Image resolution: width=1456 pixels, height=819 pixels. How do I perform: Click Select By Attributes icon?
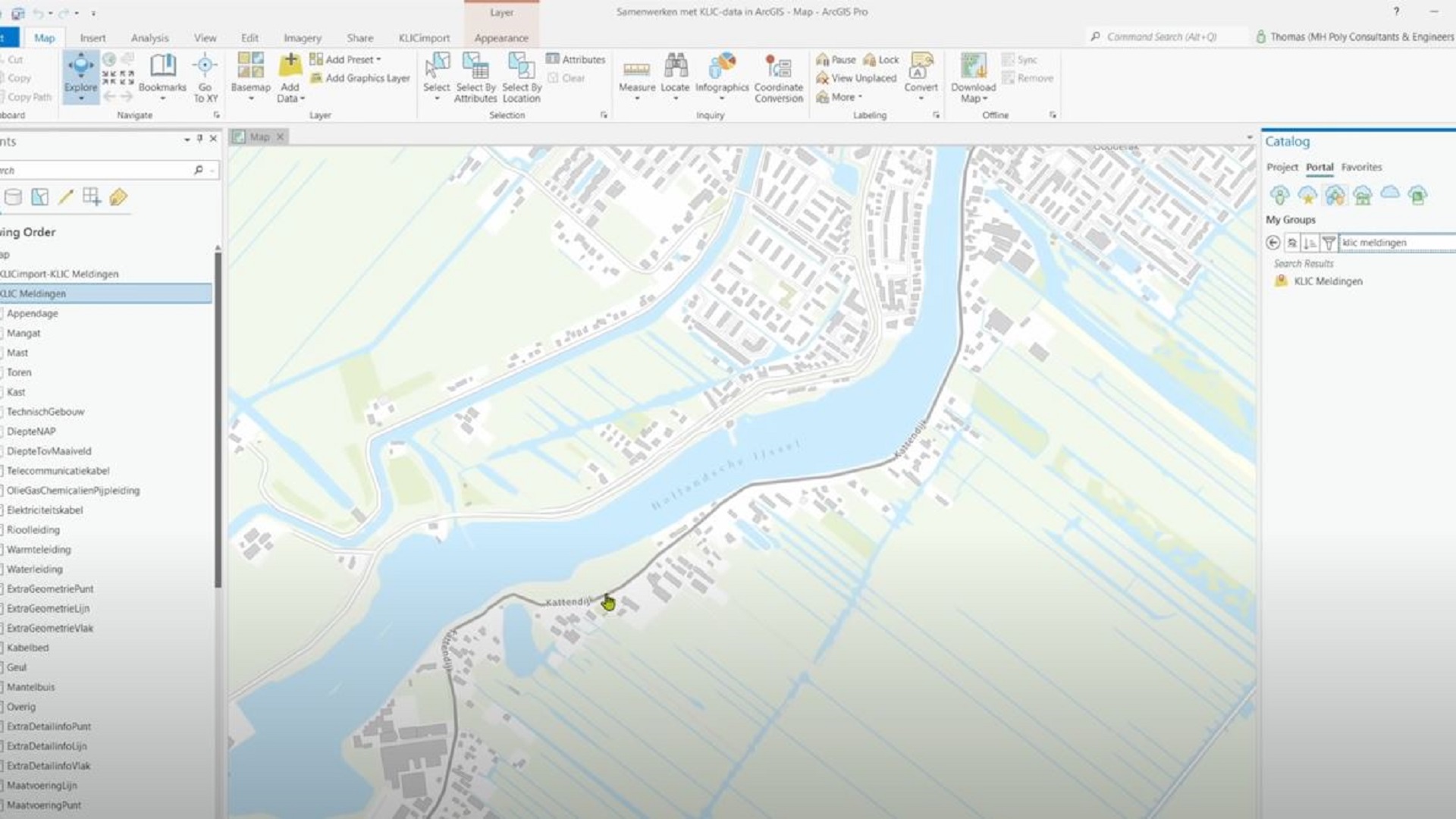[475, 68]
